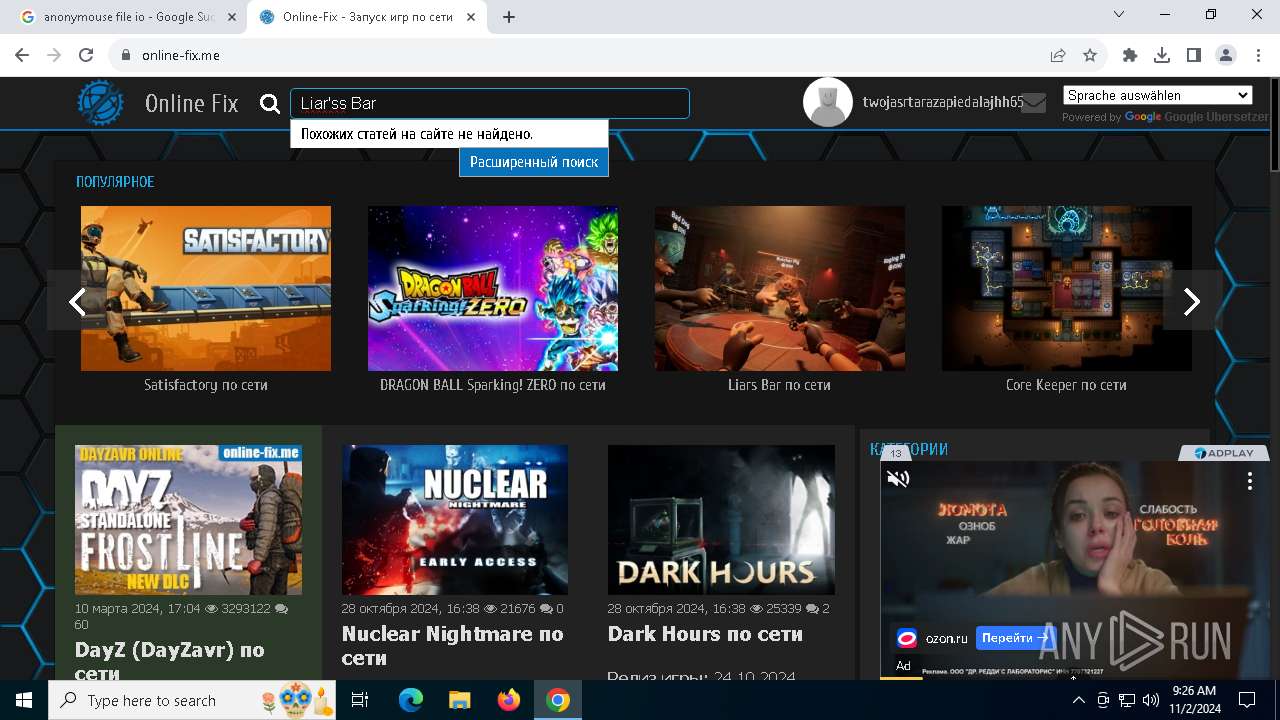Open Chrome tab search dropdown arrow
Image resolution: width=1280 pixels, height=720 pixels.
coord(1119,14)
